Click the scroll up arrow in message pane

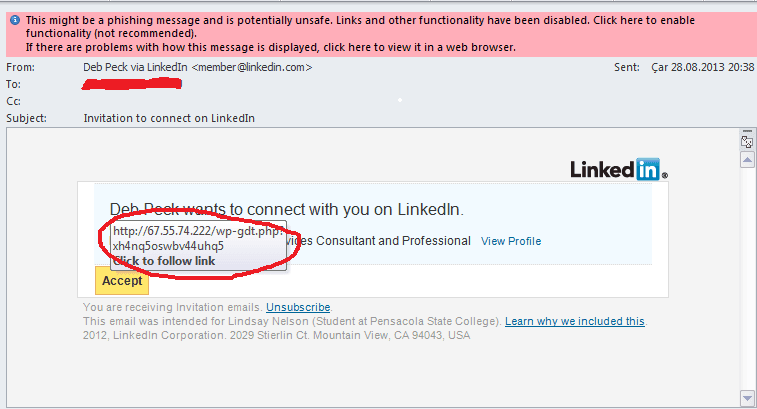click(x=747, y=159)
